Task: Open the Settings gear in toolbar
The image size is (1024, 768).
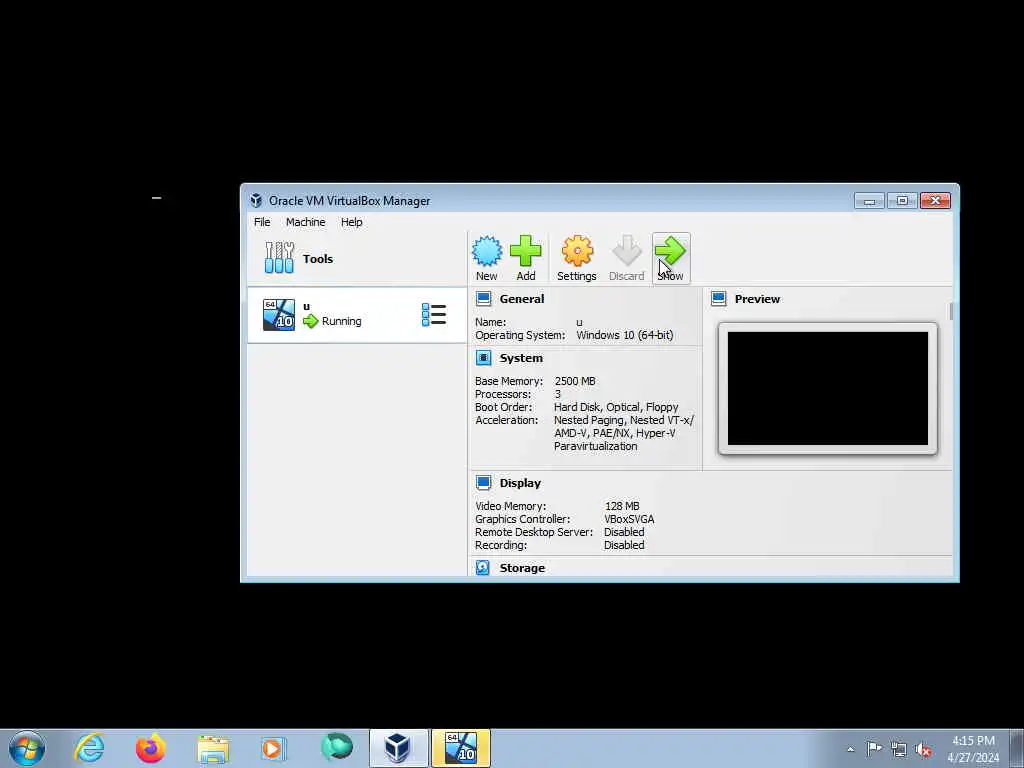Action: coord(577,258)
